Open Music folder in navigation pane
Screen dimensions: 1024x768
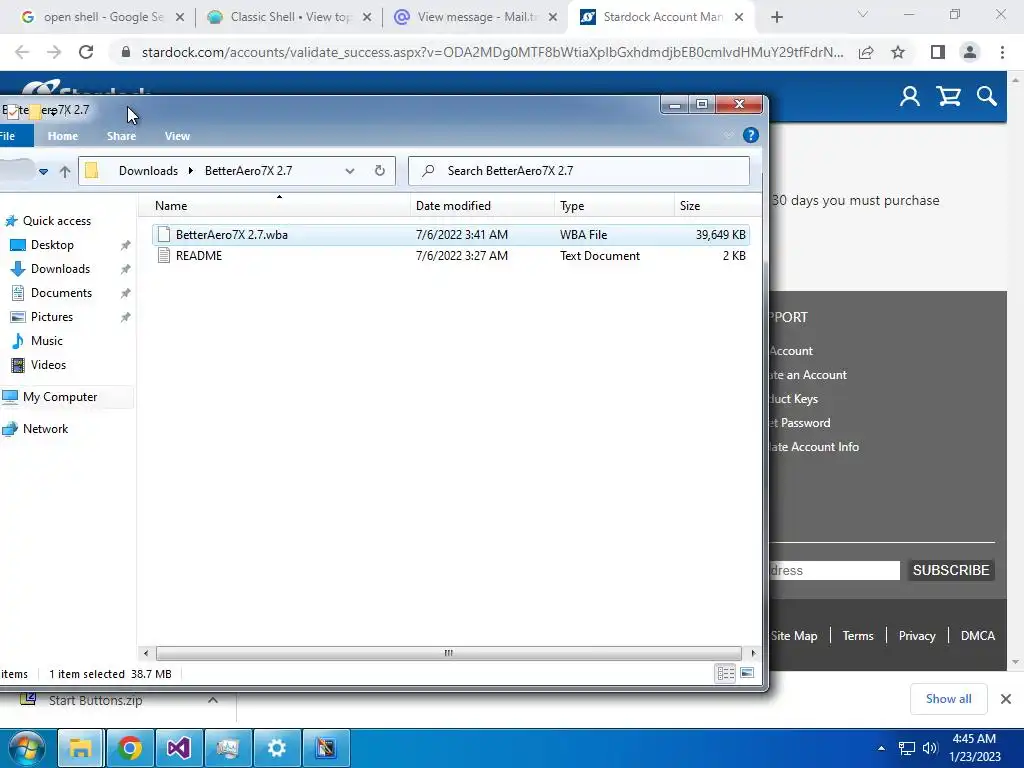pyautogui.click(x=46, y=341)
